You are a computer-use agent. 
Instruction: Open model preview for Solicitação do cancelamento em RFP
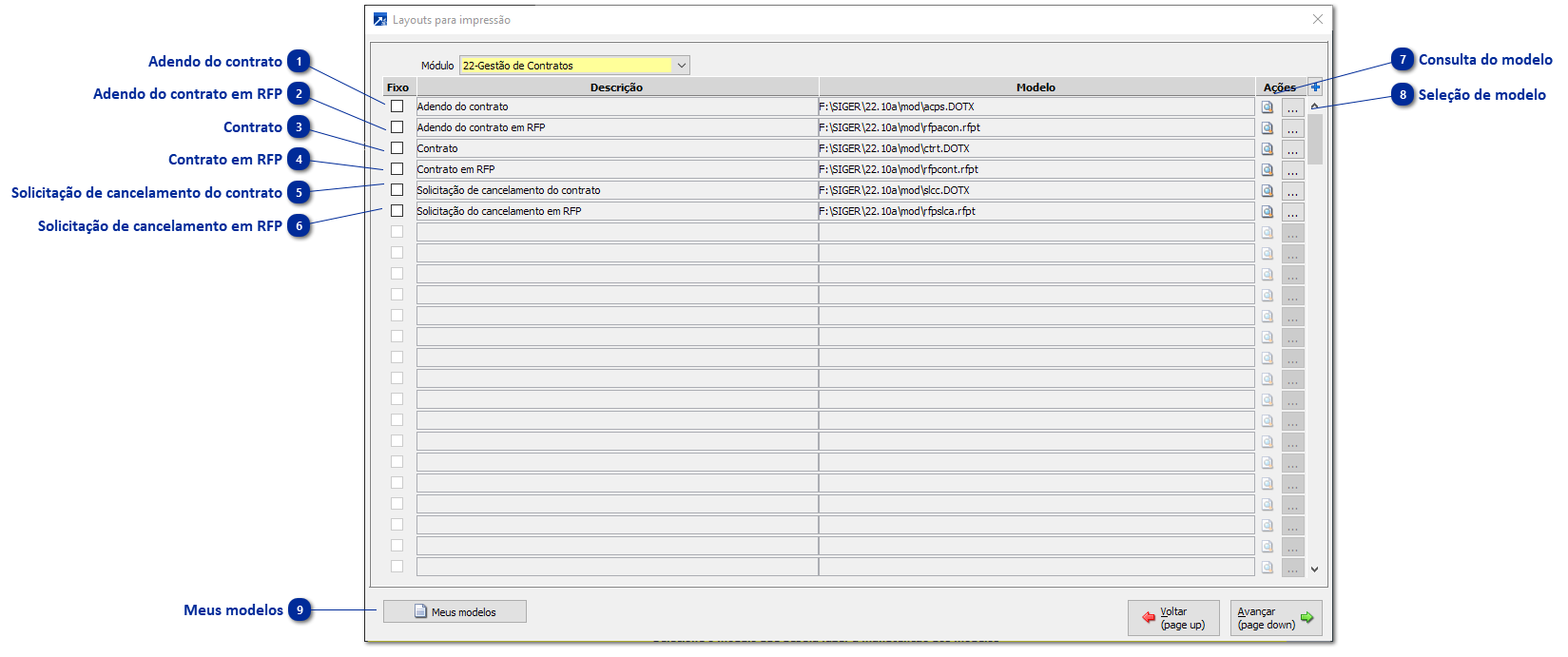pyautogui.click(x=1268, y=211)
